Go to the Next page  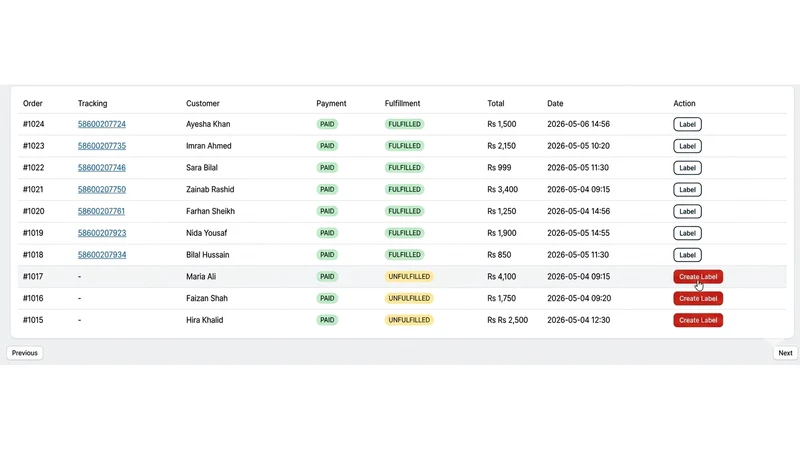point(785,353)
